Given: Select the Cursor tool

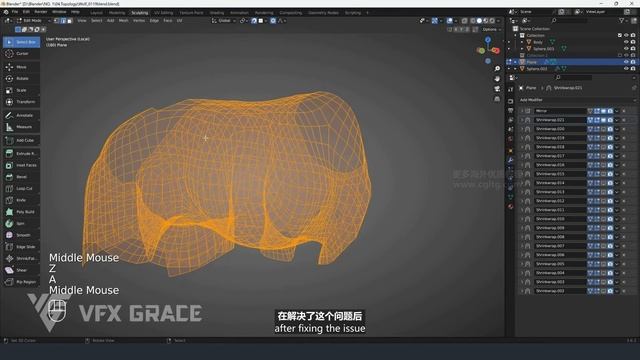Looking at the screenshot, I should 22,53.
